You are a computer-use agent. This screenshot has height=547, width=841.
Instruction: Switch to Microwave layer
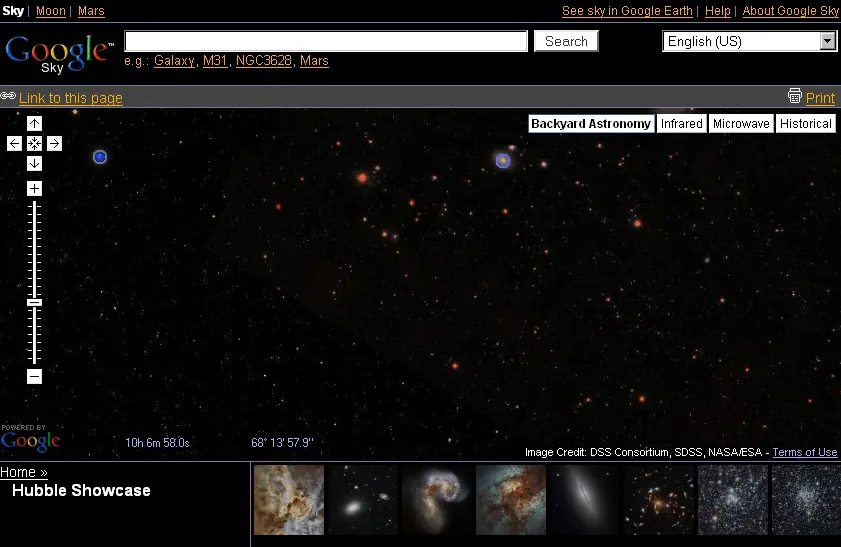(741, 124)
